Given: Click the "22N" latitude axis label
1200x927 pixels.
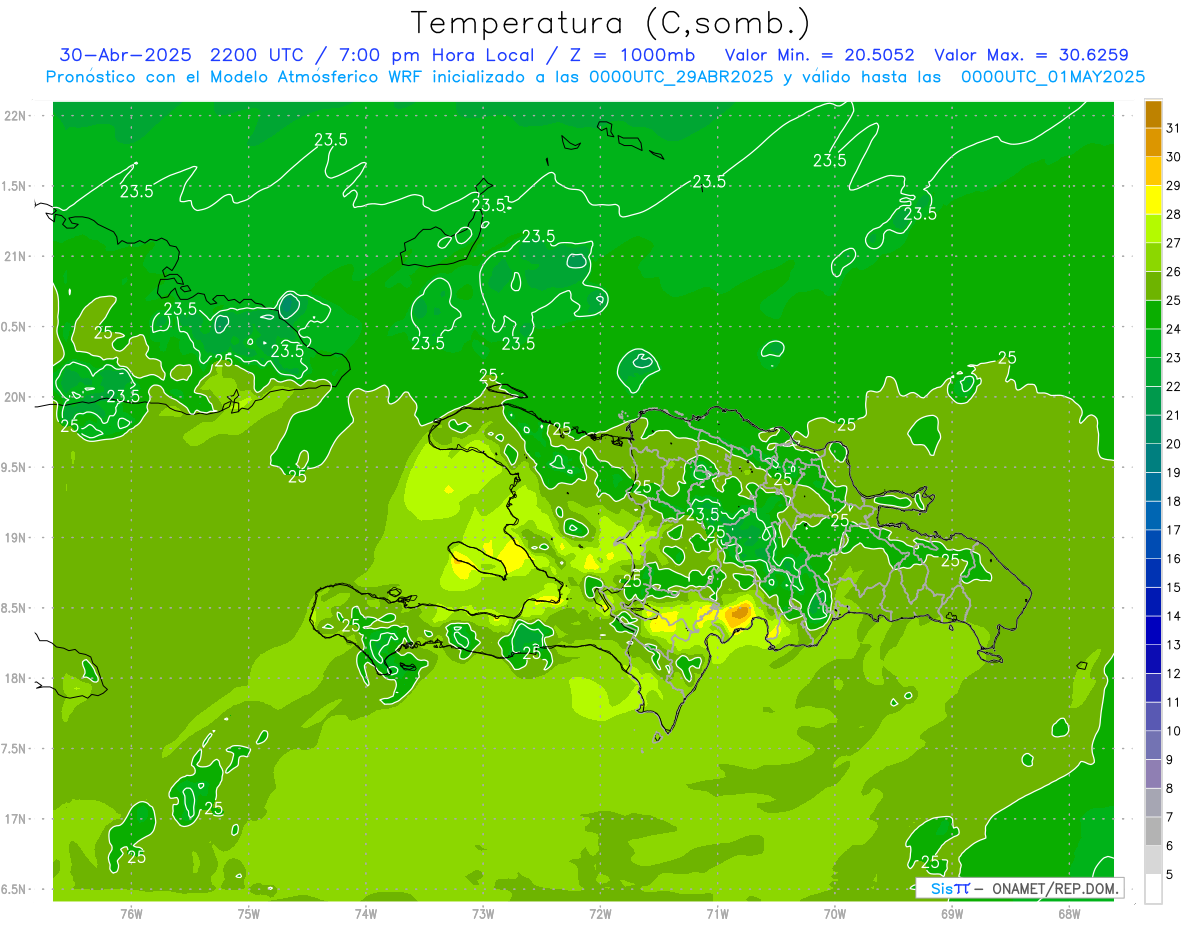Looking at the screenshot, I should pos(17,116).
